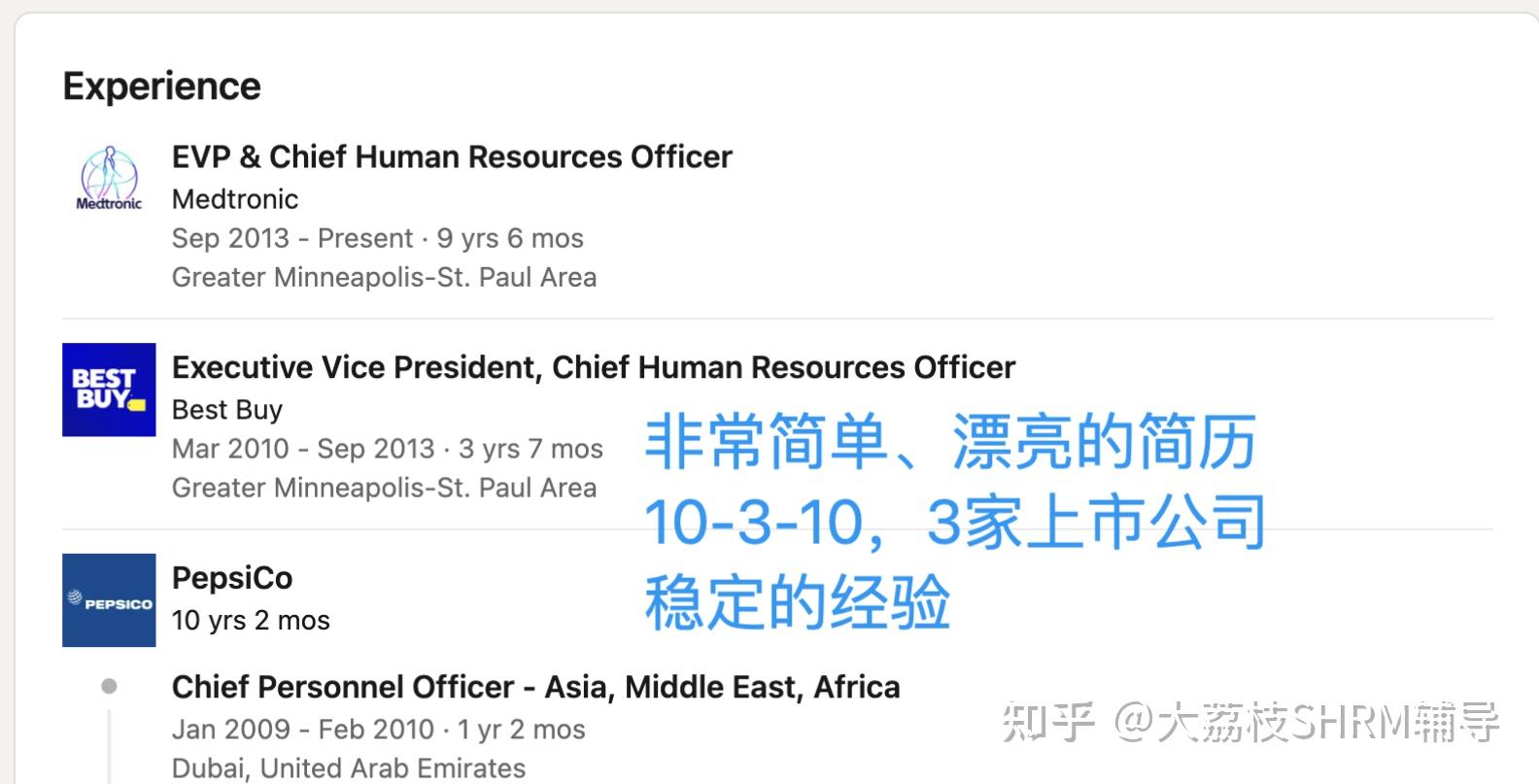Click Best Buy's Greater Minneapolis-St. Paul Area location
This screenshot has width=1539, height=784.
384,488
